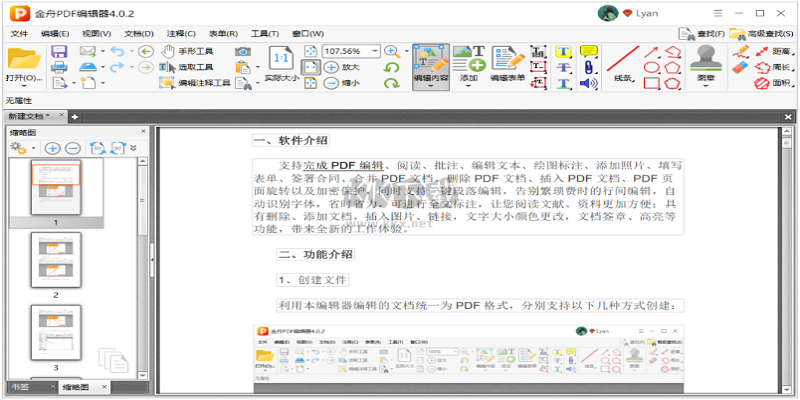Viewport: 800px width, 400px height.
Task: Select the red Rectangle shape tool
Action: 651,83
